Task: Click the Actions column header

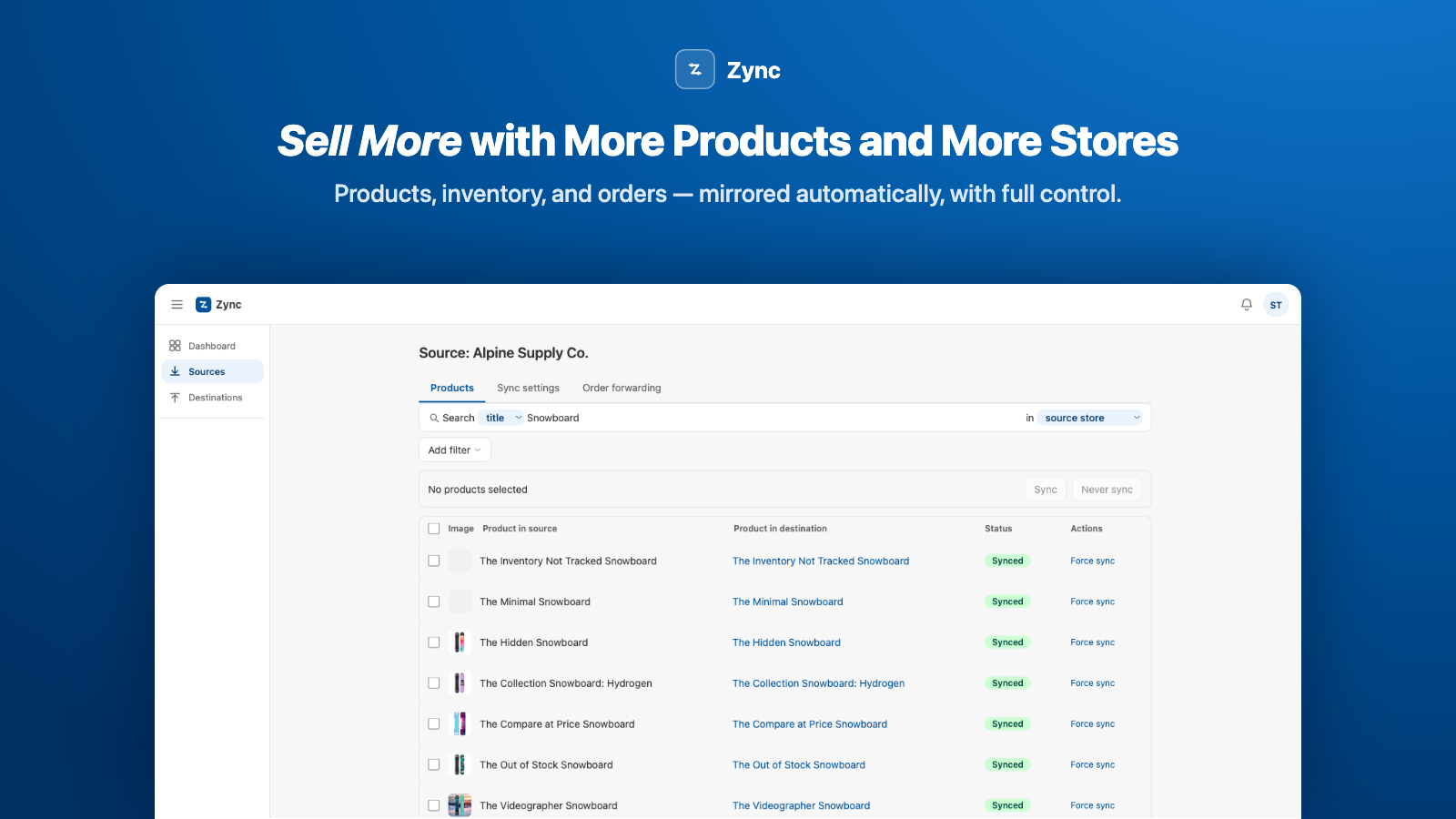Action: (x=1086, y=529)
